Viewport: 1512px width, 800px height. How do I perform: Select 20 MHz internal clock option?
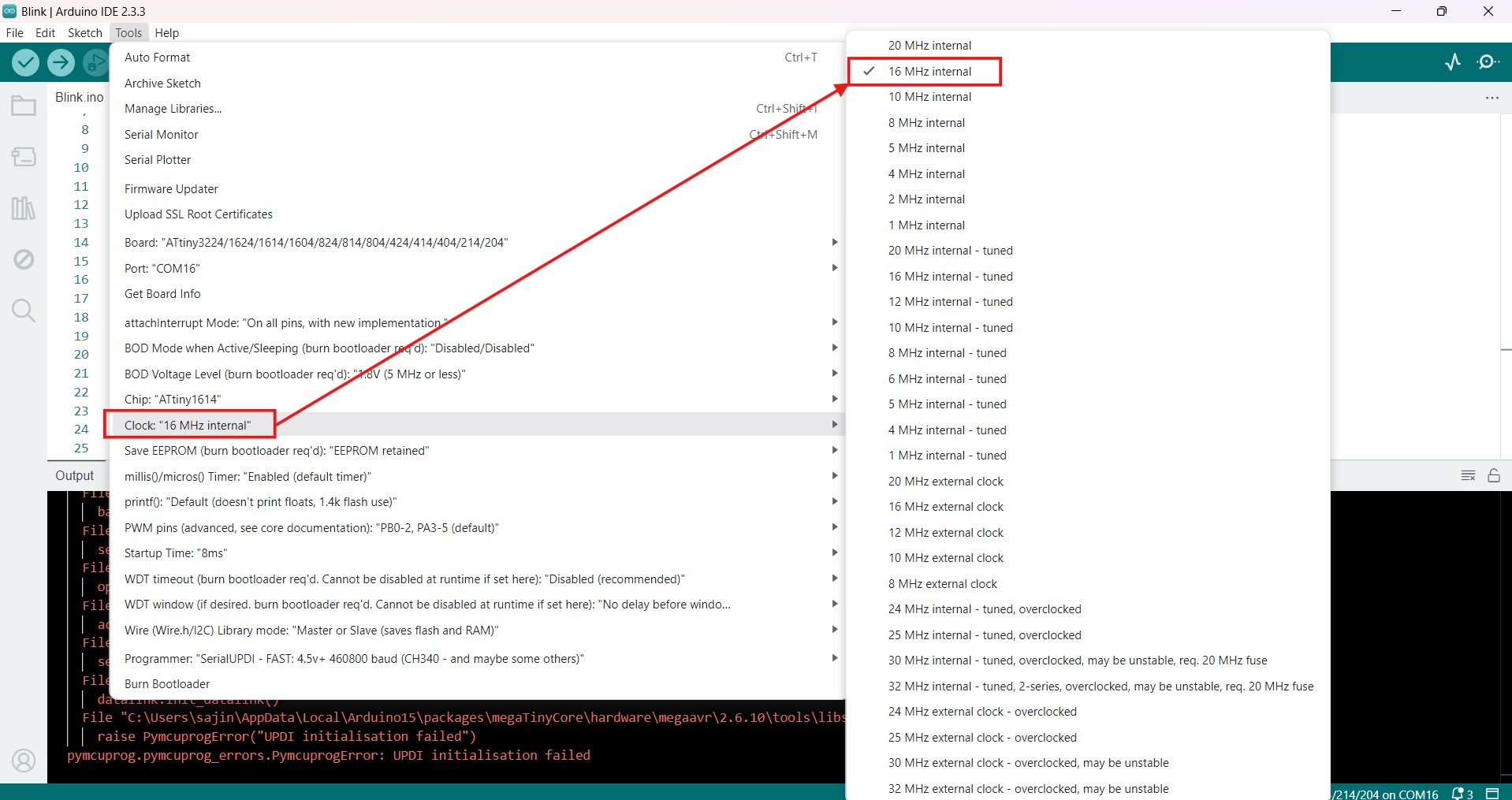[x=1088, y=46]
